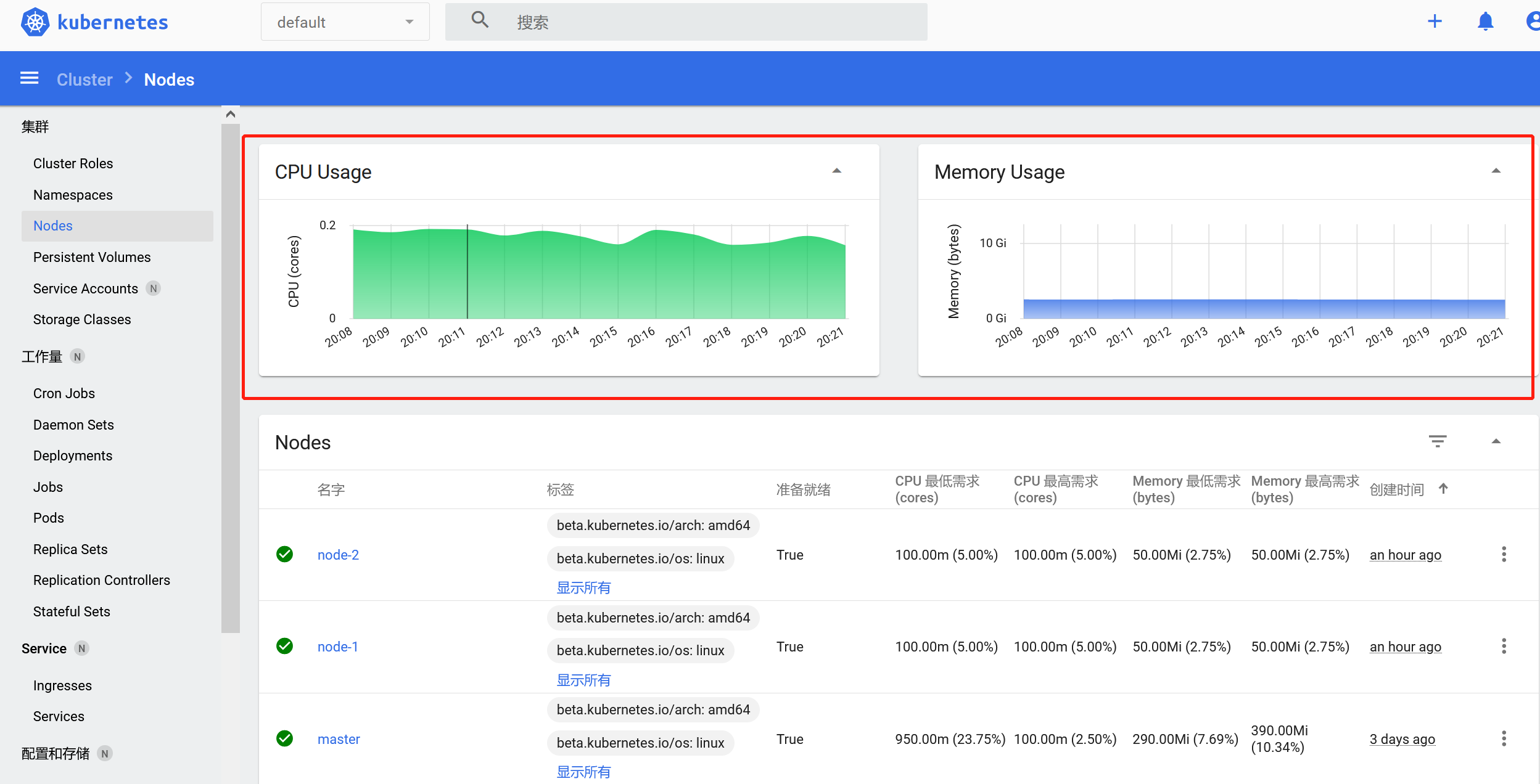This screenshot has height=784, width=1540.
Task: Click the plus create resource icon
Action: point(1435,22)
